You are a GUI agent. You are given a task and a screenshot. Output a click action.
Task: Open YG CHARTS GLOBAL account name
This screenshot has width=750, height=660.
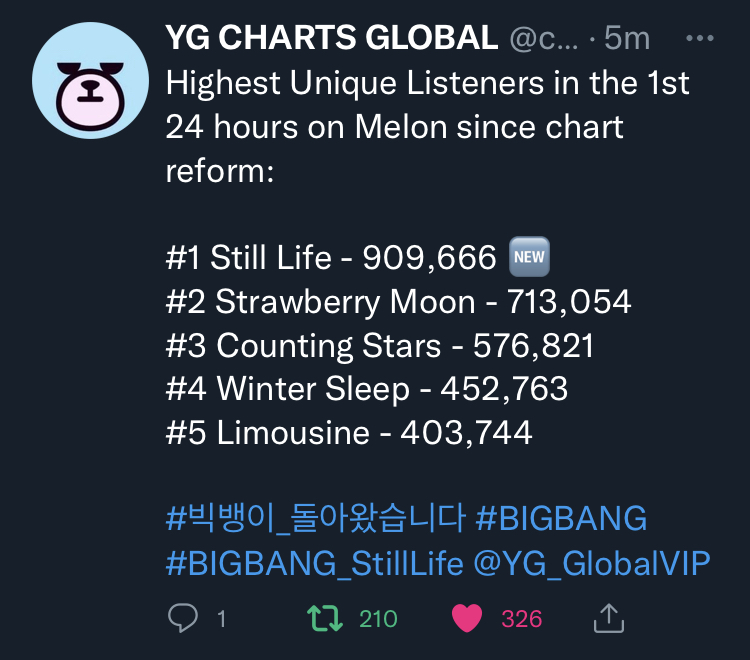tap(331, 37)
